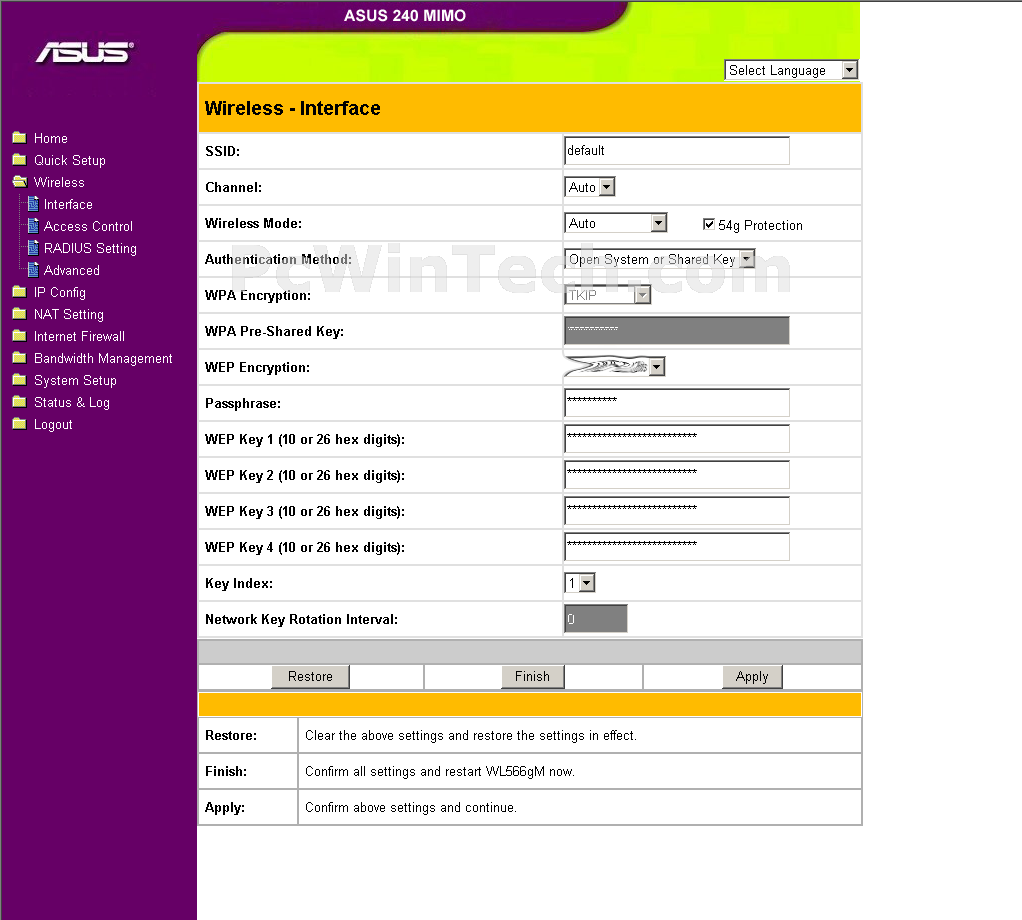The image size is (1022, 920).
Task: Select the Wireless menu label
Action: [x=59, y=182]
